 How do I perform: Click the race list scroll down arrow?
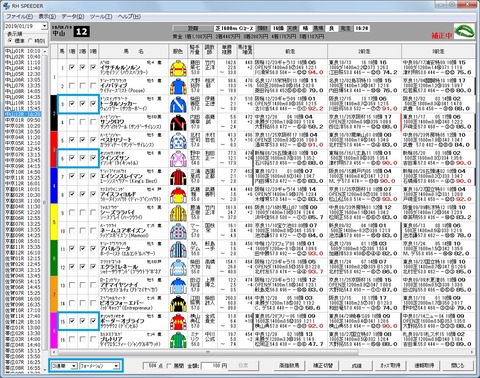click(x=45, y=369)
